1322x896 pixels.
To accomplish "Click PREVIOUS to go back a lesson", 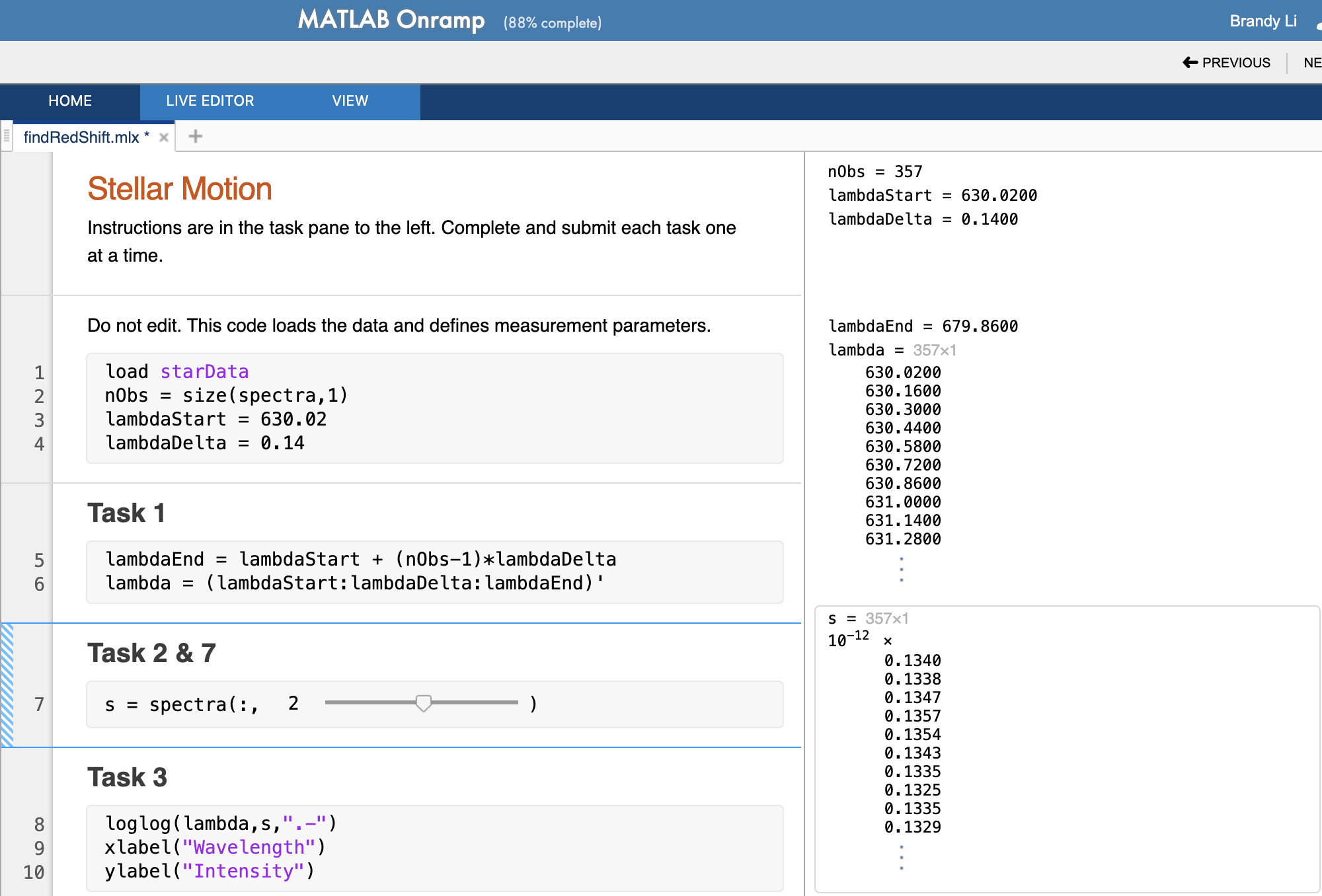I will click(x=1236, y=62).
